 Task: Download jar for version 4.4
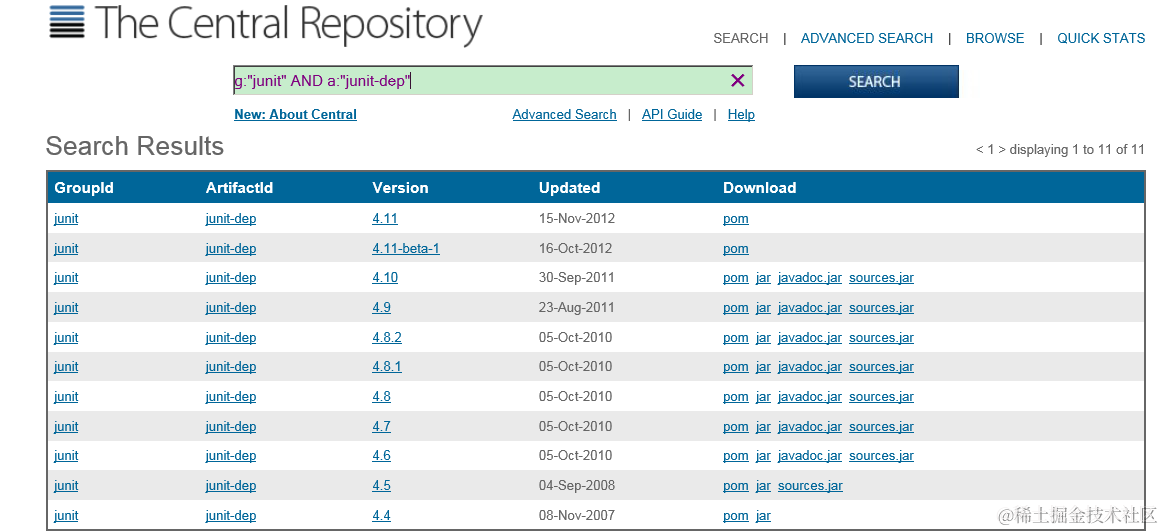point(763,516)
